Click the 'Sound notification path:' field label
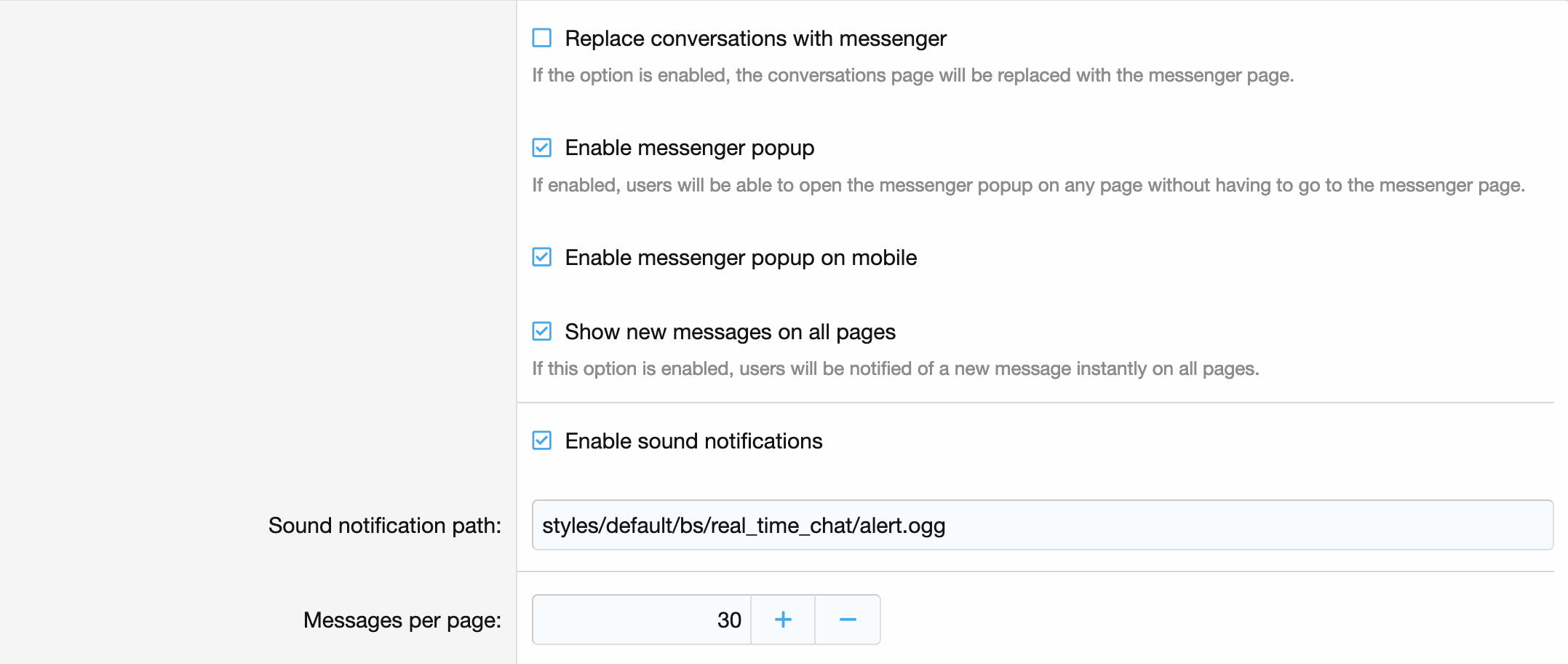 pos(384,526)
